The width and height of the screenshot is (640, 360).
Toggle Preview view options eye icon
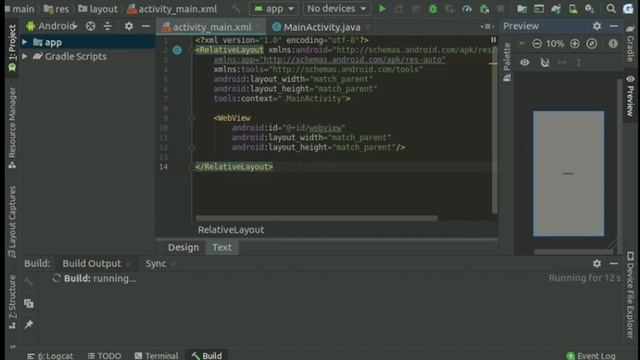coord(524,62)
